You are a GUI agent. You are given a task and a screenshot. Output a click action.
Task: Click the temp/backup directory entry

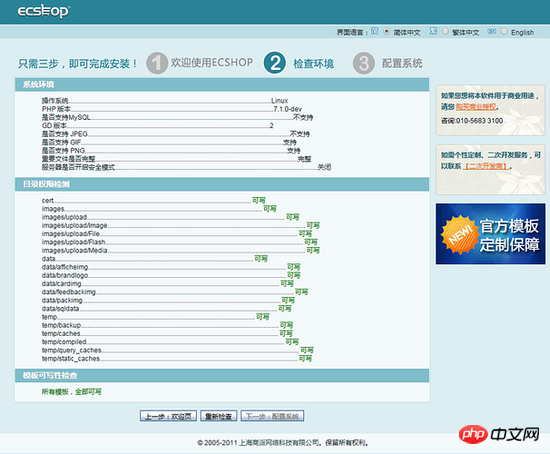[61, 325]
